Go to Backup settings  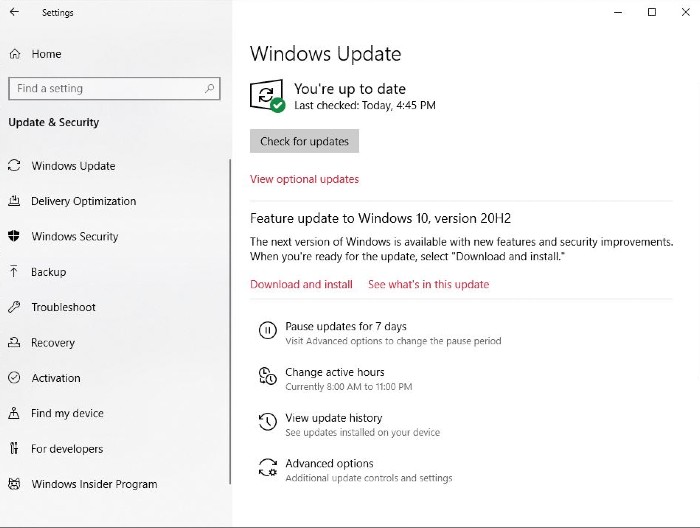coord(48,272)
